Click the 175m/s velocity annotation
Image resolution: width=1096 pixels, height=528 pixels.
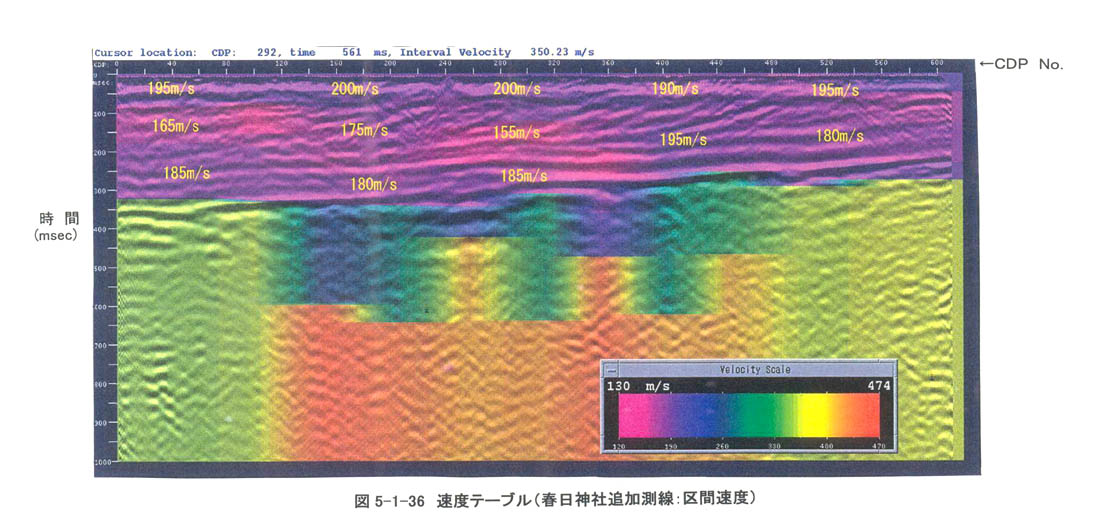364,131
